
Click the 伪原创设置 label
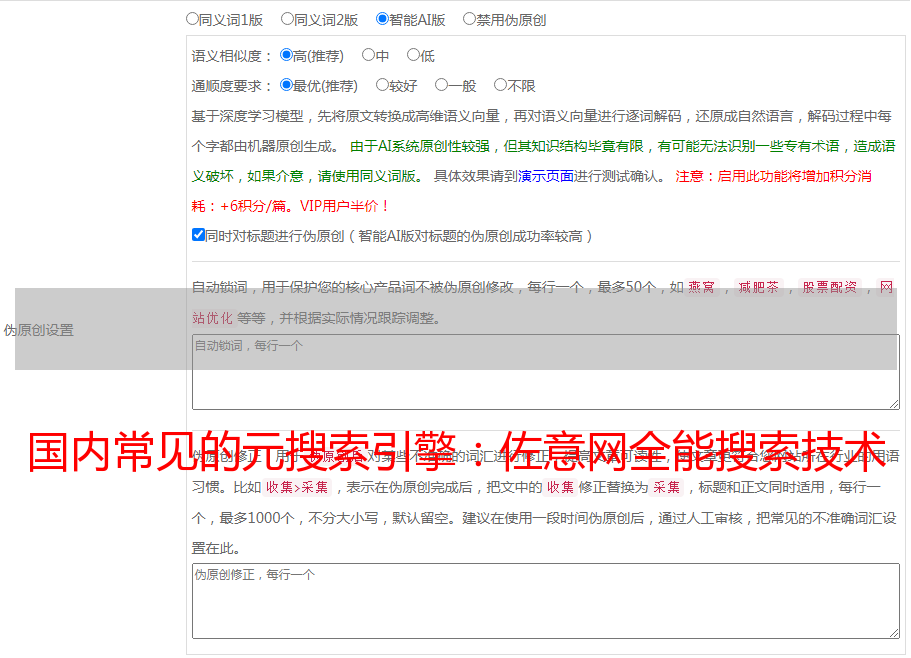[39, 330]
